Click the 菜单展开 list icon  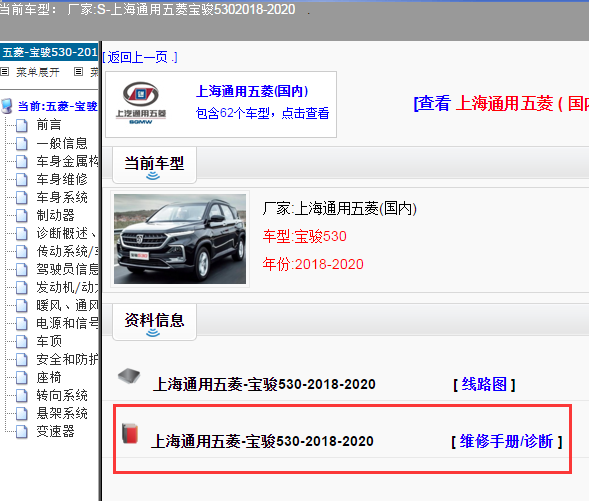[5, 71]
